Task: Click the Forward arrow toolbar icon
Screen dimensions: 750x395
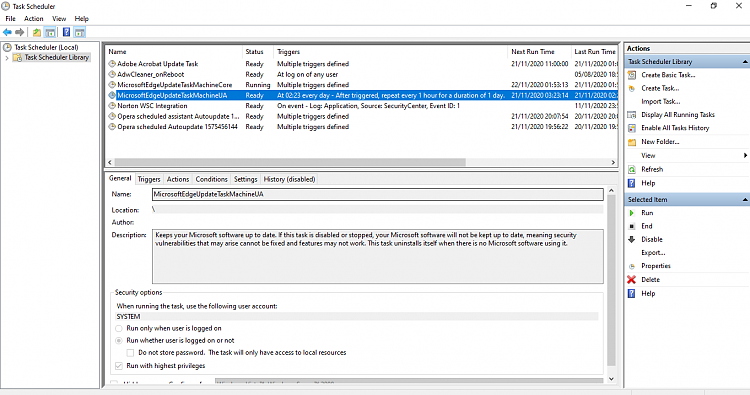Action: pos(19,32)
